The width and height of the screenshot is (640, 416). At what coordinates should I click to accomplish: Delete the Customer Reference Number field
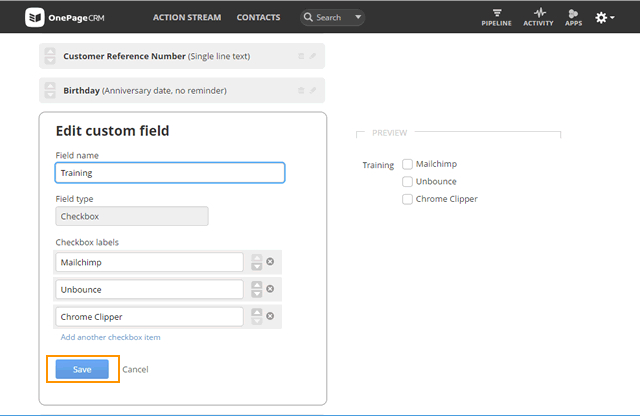(301, 56)
